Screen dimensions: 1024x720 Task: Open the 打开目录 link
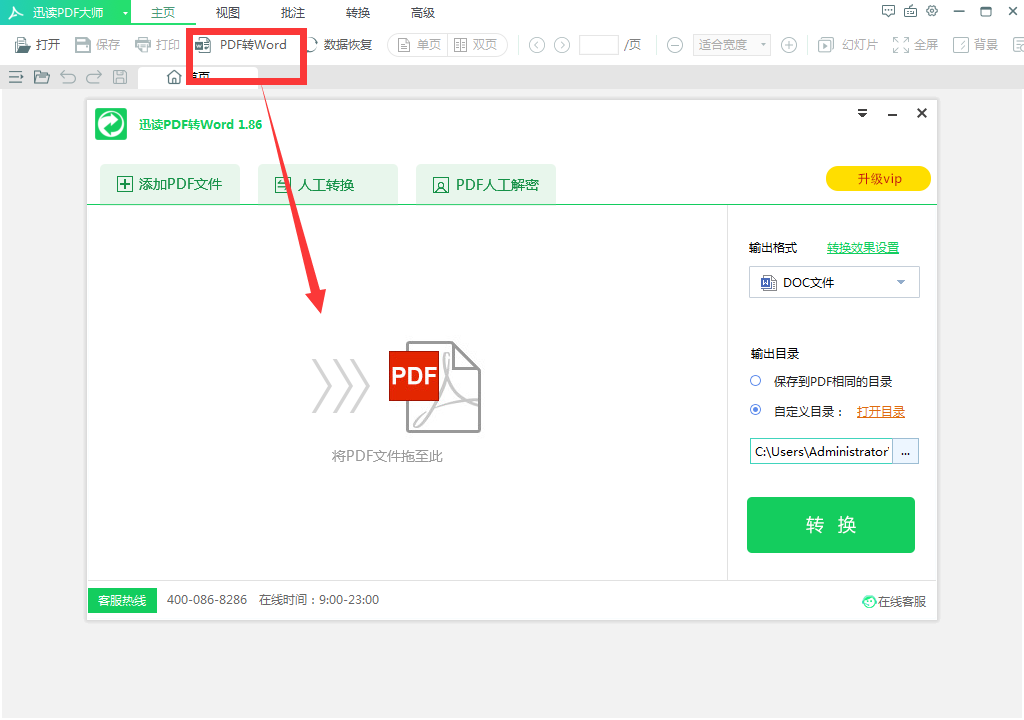click(880, 412)
